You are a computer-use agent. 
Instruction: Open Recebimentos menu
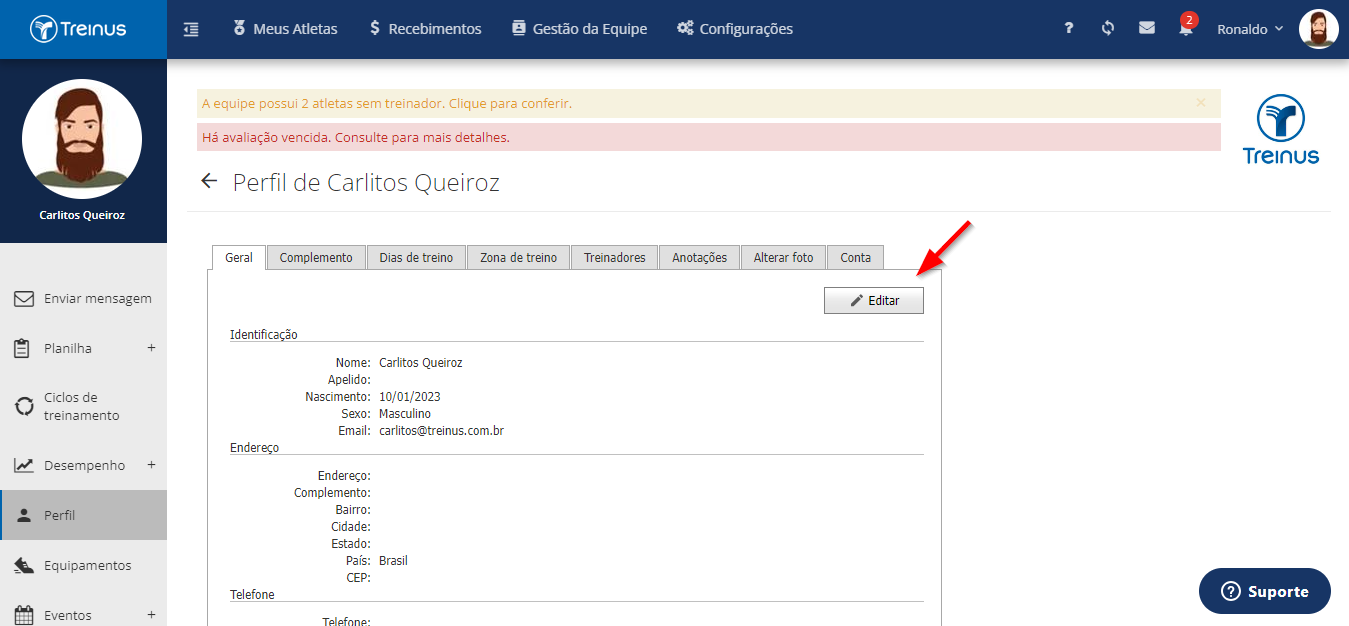click(425, 29)
